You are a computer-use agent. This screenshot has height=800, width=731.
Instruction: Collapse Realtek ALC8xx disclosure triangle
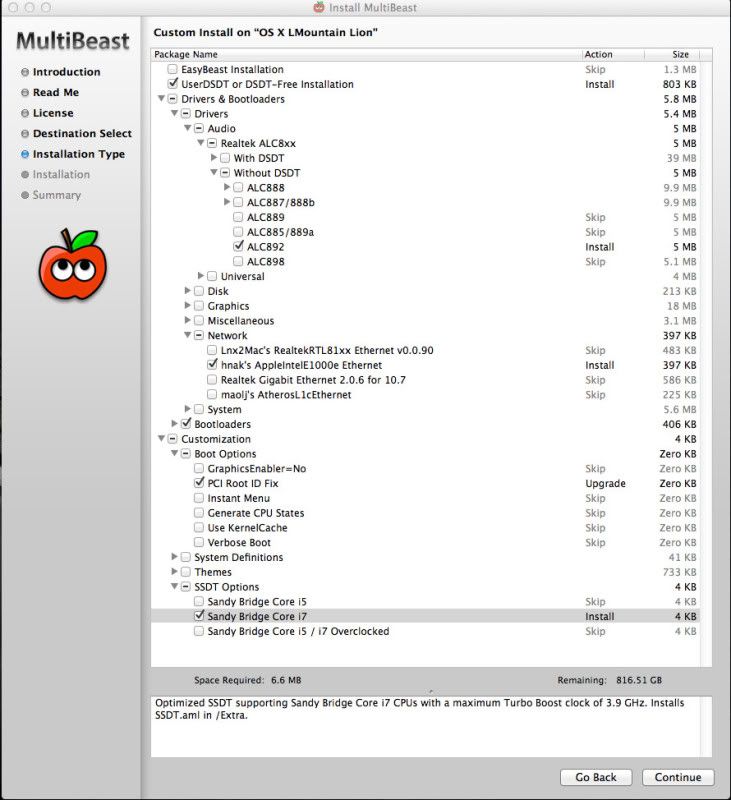[x=201, y=142]
